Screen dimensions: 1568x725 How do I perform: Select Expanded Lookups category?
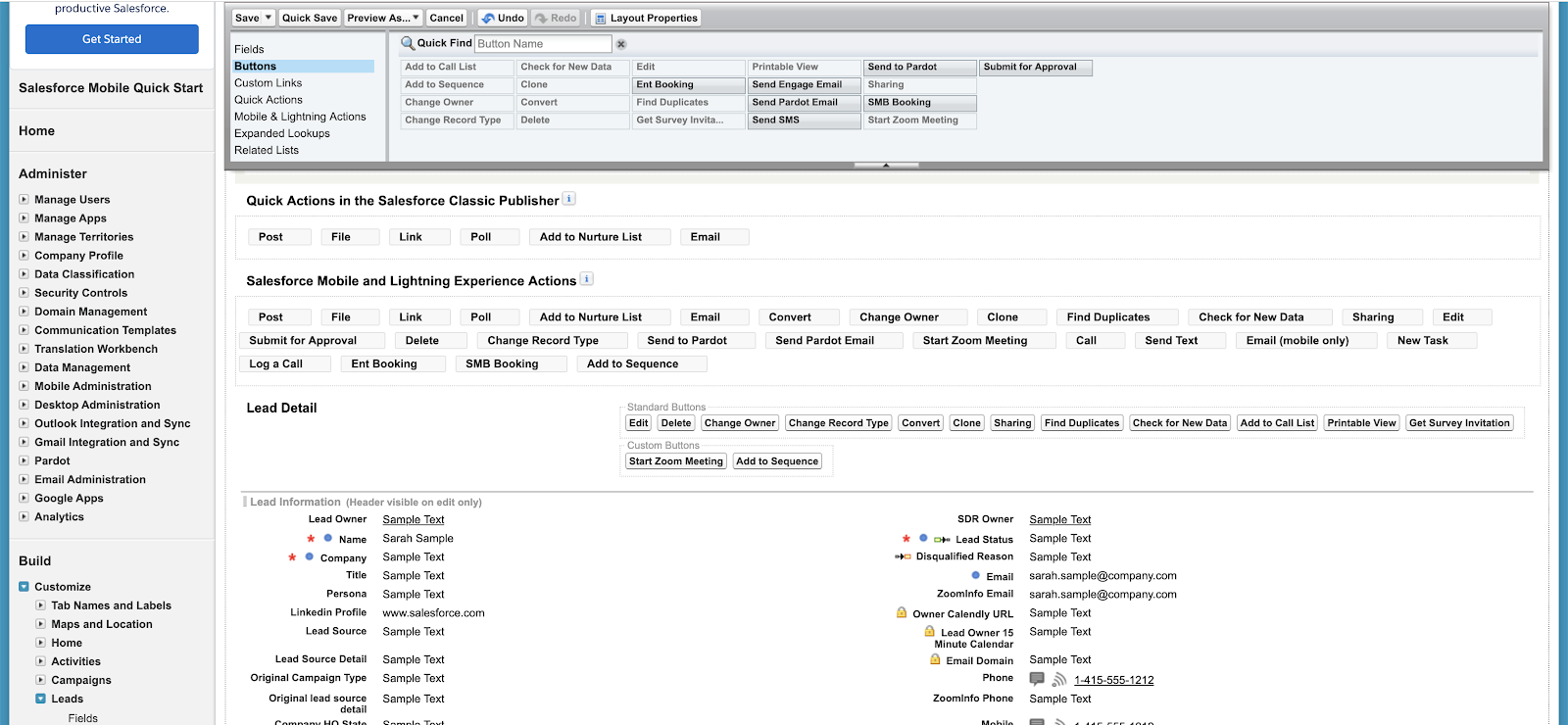[282, 132]
